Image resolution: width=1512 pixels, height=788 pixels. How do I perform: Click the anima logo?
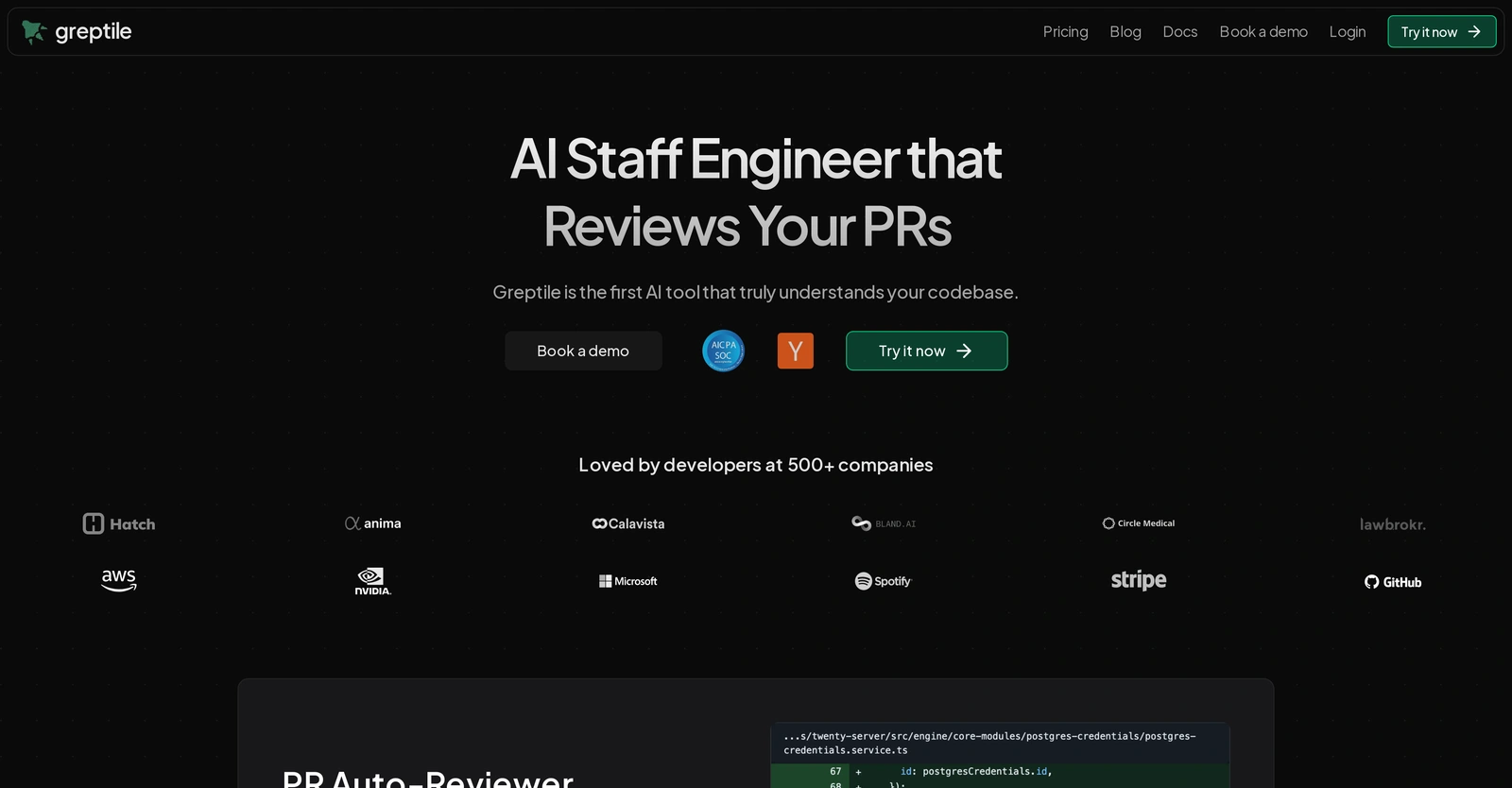[373, 523]
